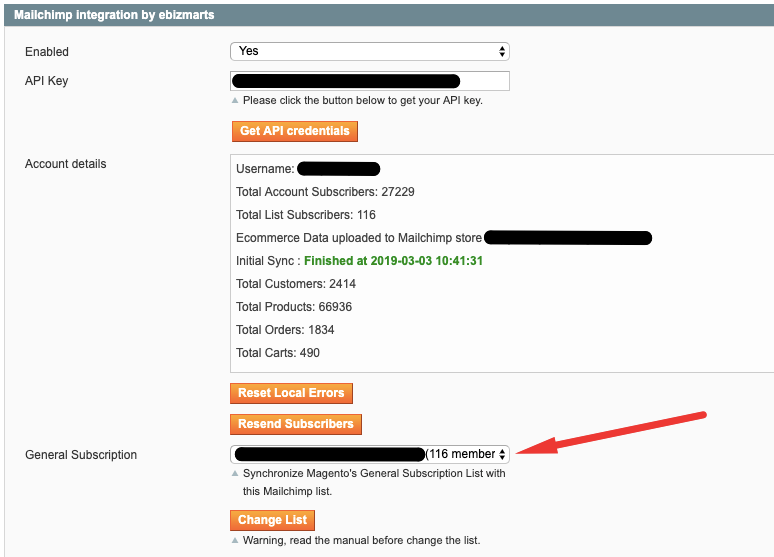The width and height of the screenshot is (774, 557).
Task: Click the Reset Local Errors button
Action: click(291, 393)
